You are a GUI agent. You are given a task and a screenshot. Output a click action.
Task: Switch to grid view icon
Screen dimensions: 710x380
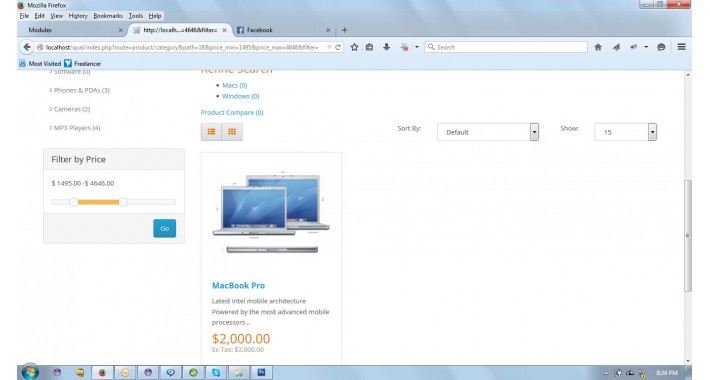tap(232, 132)
